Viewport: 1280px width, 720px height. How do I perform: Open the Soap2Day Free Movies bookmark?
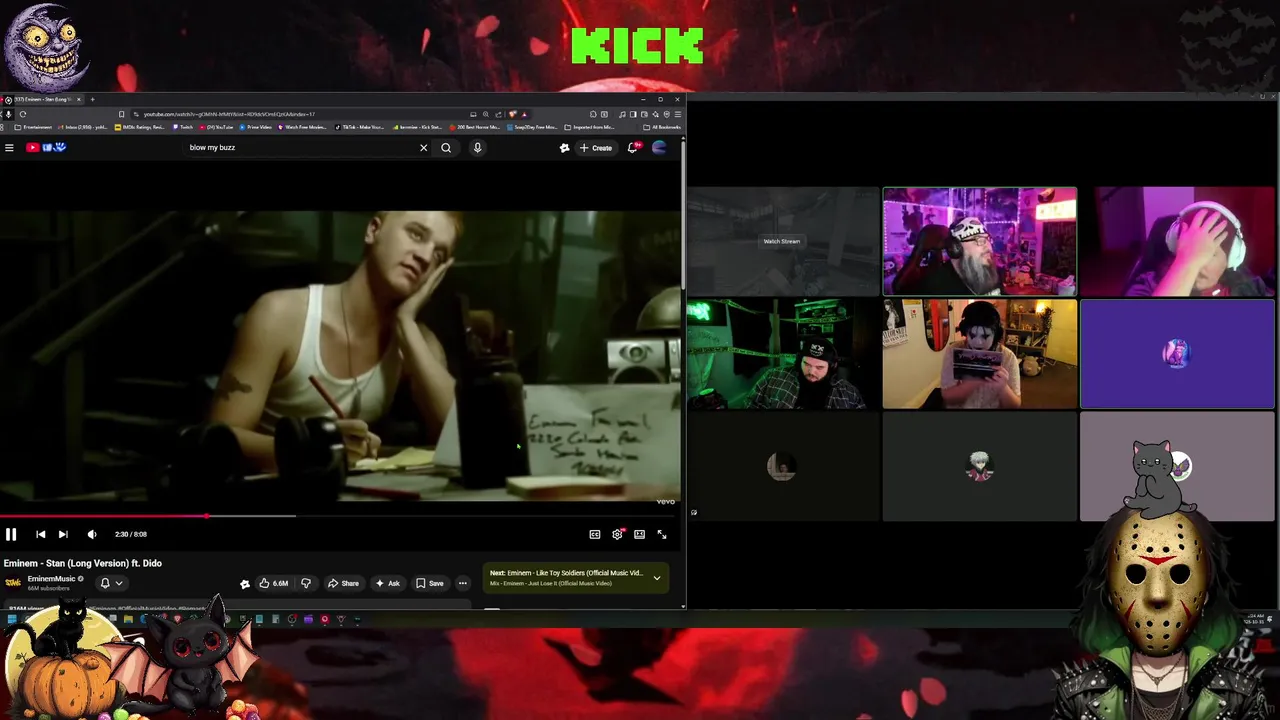[x=532, y=127]
